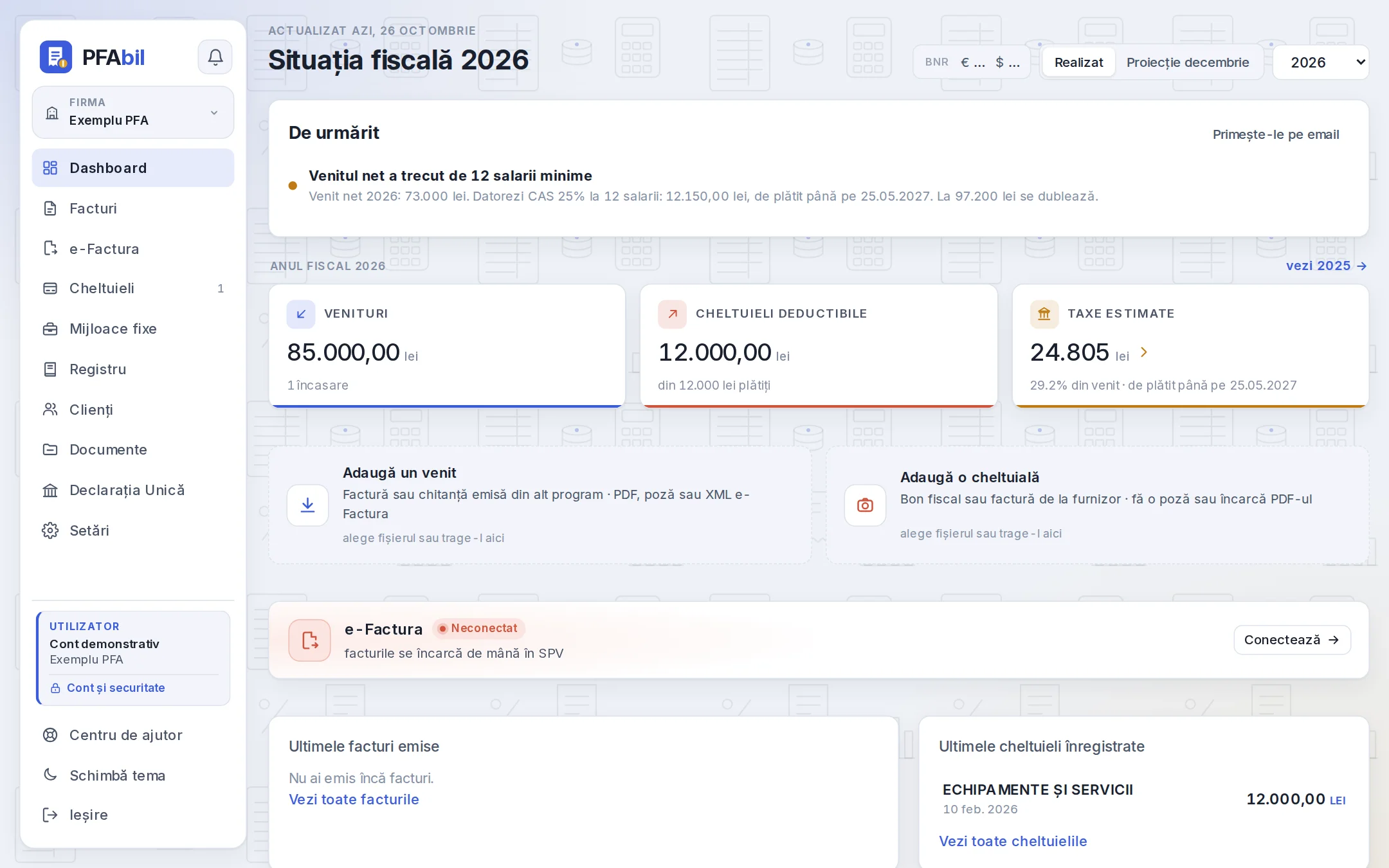1389x868 pixels.
Task: Open the Echipamente și servicii expense row
Action: [x=1143, y=799]
